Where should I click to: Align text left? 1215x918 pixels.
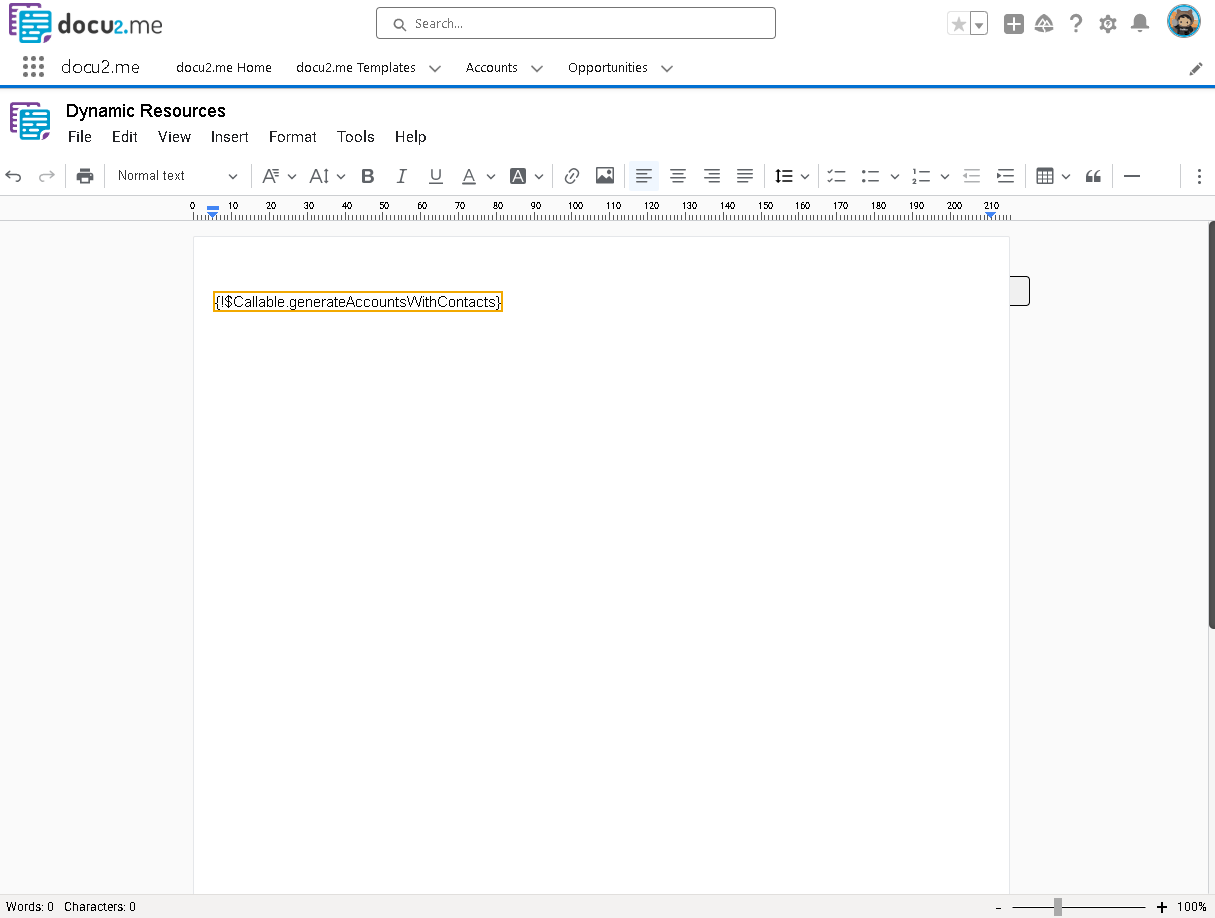(x=644, y=176)
